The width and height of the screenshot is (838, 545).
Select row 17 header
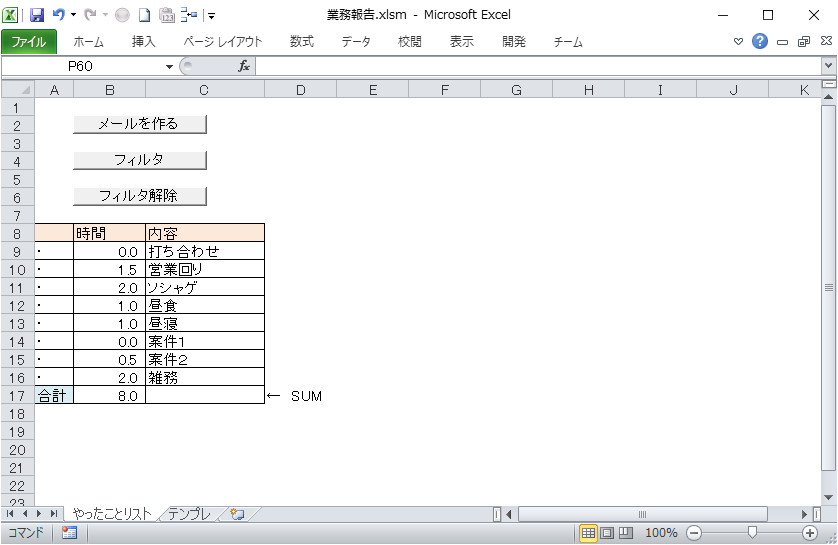click(x=17, y=396)
